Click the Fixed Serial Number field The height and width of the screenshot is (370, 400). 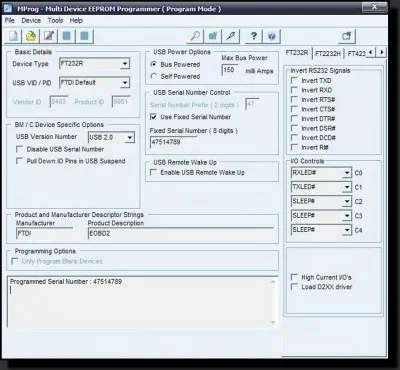click(x=173, y=142)
